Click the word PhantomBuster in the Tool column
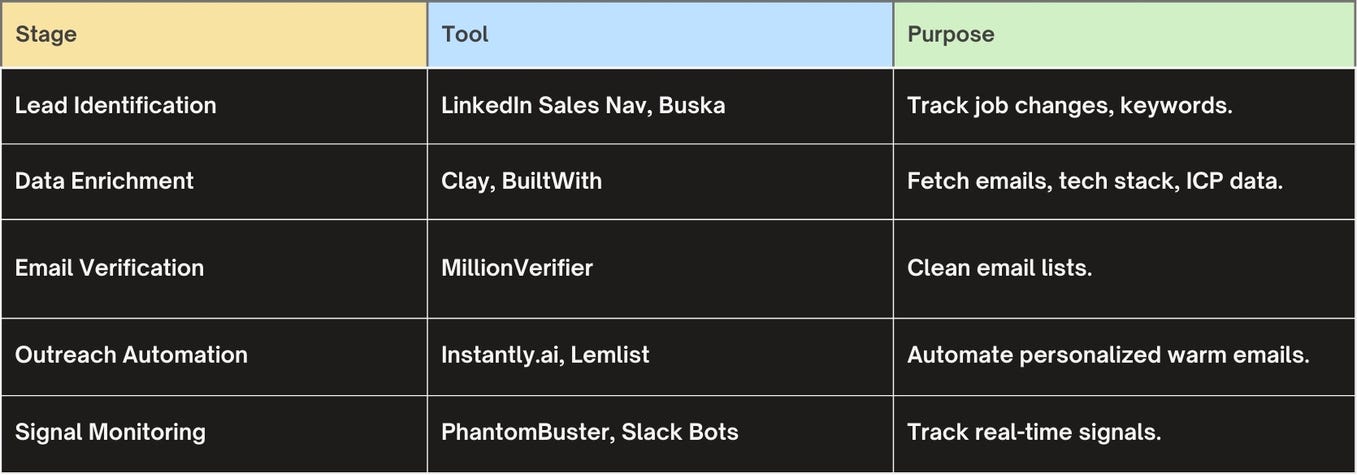Viewport: 1357px width, 475px height. pyautogui.click(x=525, y=432)
